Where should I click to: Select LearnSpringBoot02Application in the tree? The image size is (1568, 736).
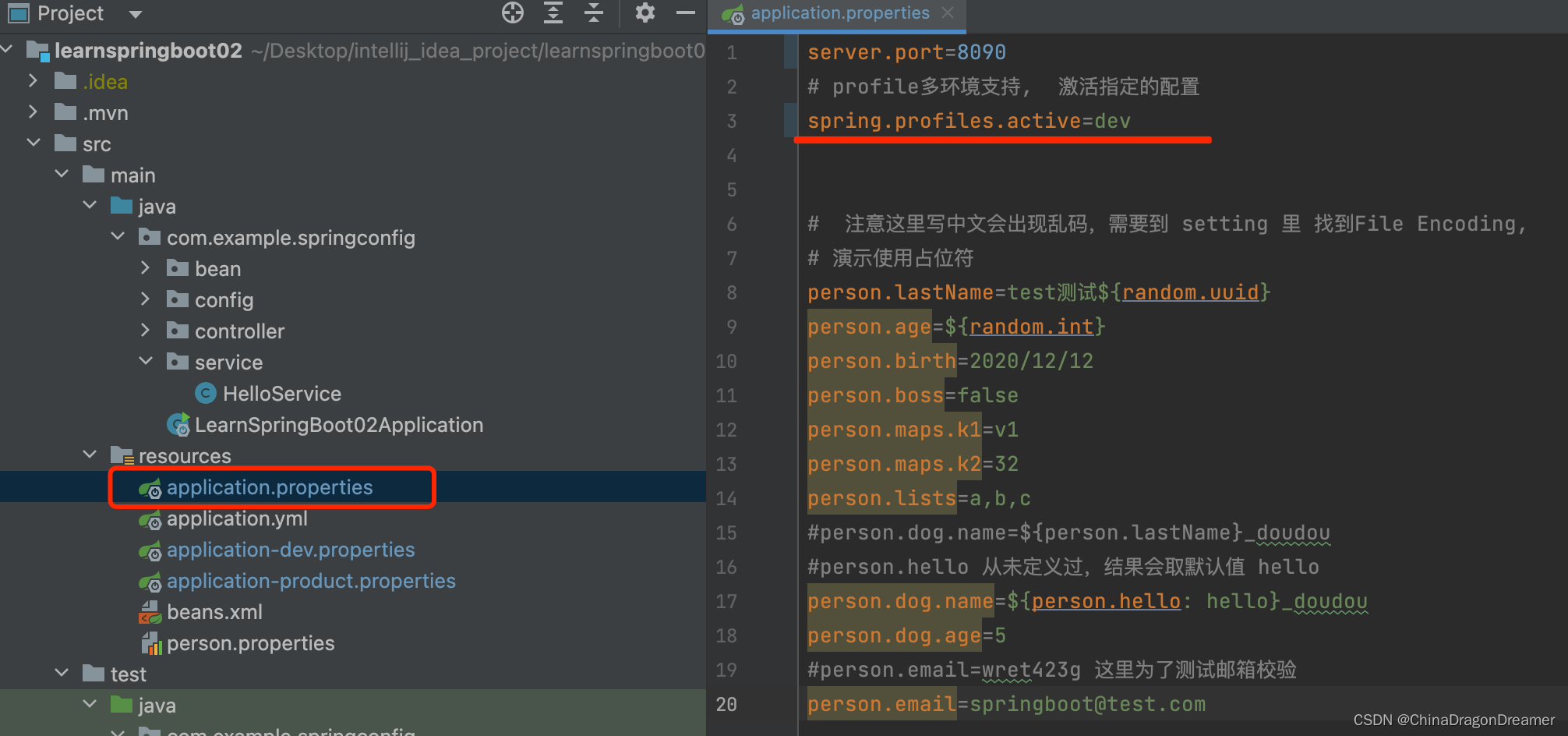(339, 425)
